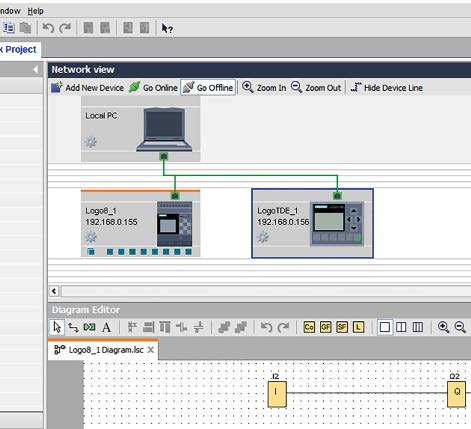Zoom in the diagram editor
Image resolution: width=471 pixels, height=429 pixels.
[x=443, y=327]
